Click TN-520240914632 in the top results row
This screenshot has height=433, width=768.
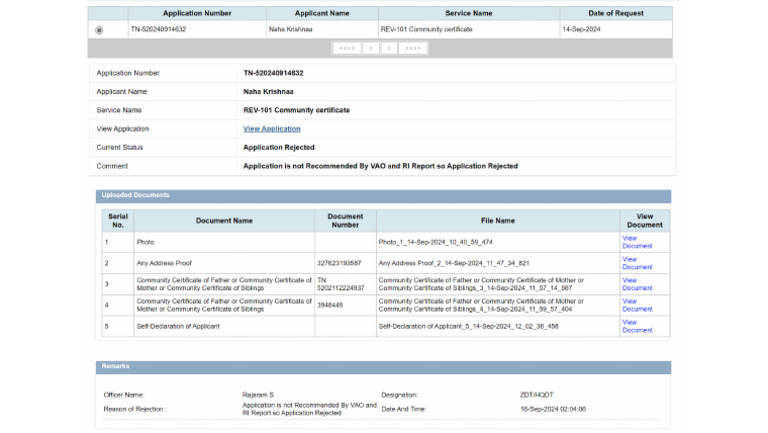click(158, 29)
